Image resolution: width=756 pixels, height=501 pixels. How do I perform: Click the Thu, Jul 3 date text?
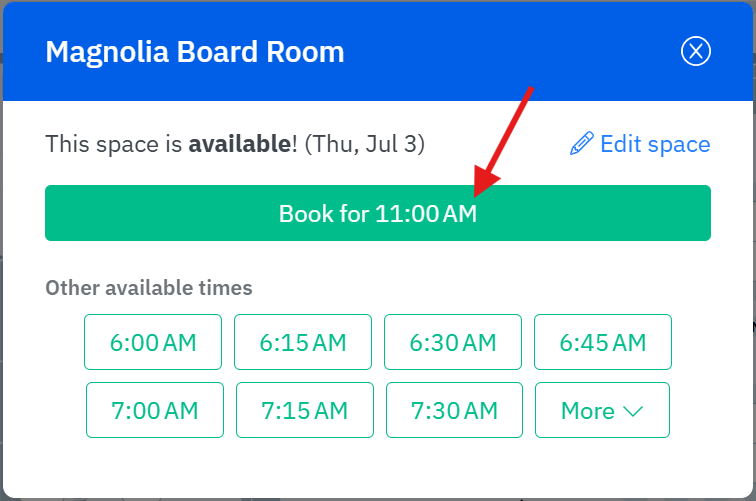click(x=365, y=144)
